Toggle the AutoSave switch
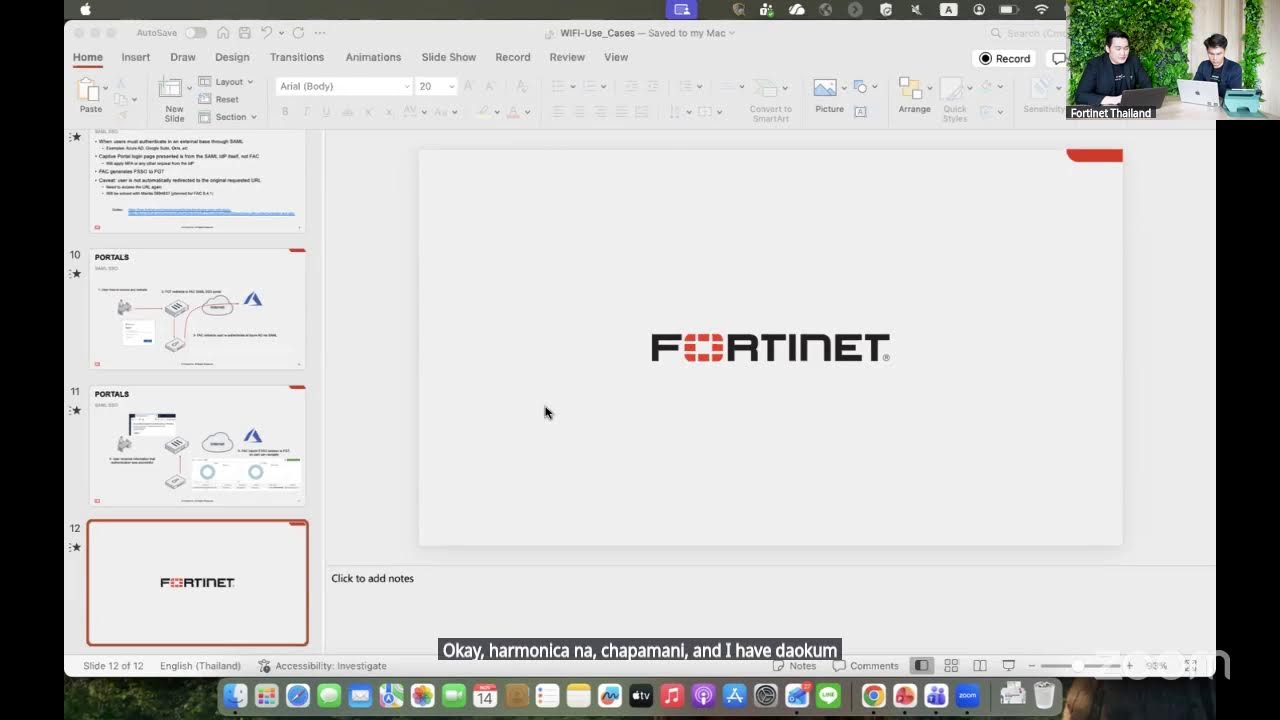This screenshot has height=720, width=1280. [x=195, y=33]
